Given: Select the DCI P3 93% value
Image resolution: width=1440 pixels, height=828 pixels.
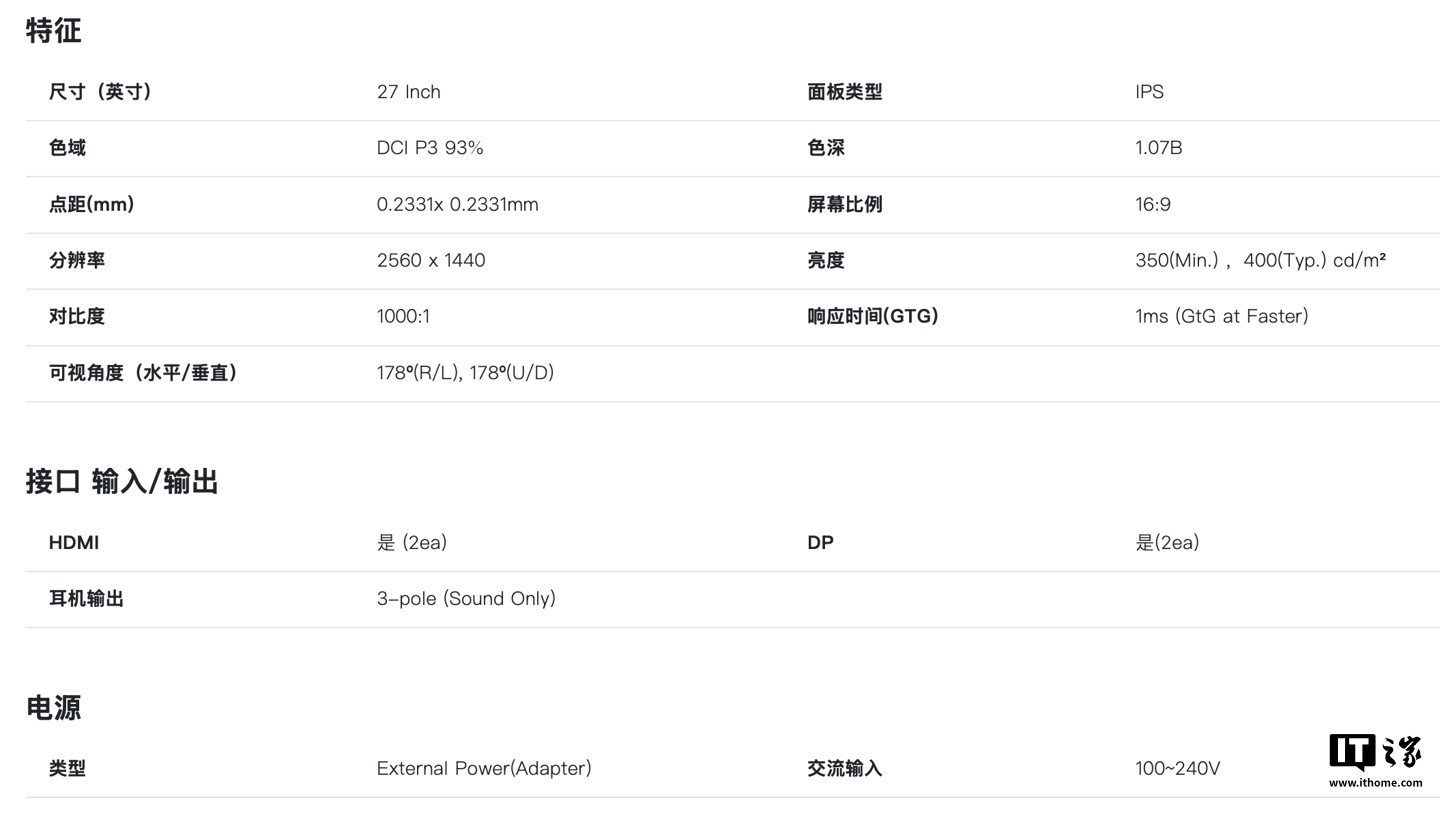Looking at the screenshot, I should [430, 148].
